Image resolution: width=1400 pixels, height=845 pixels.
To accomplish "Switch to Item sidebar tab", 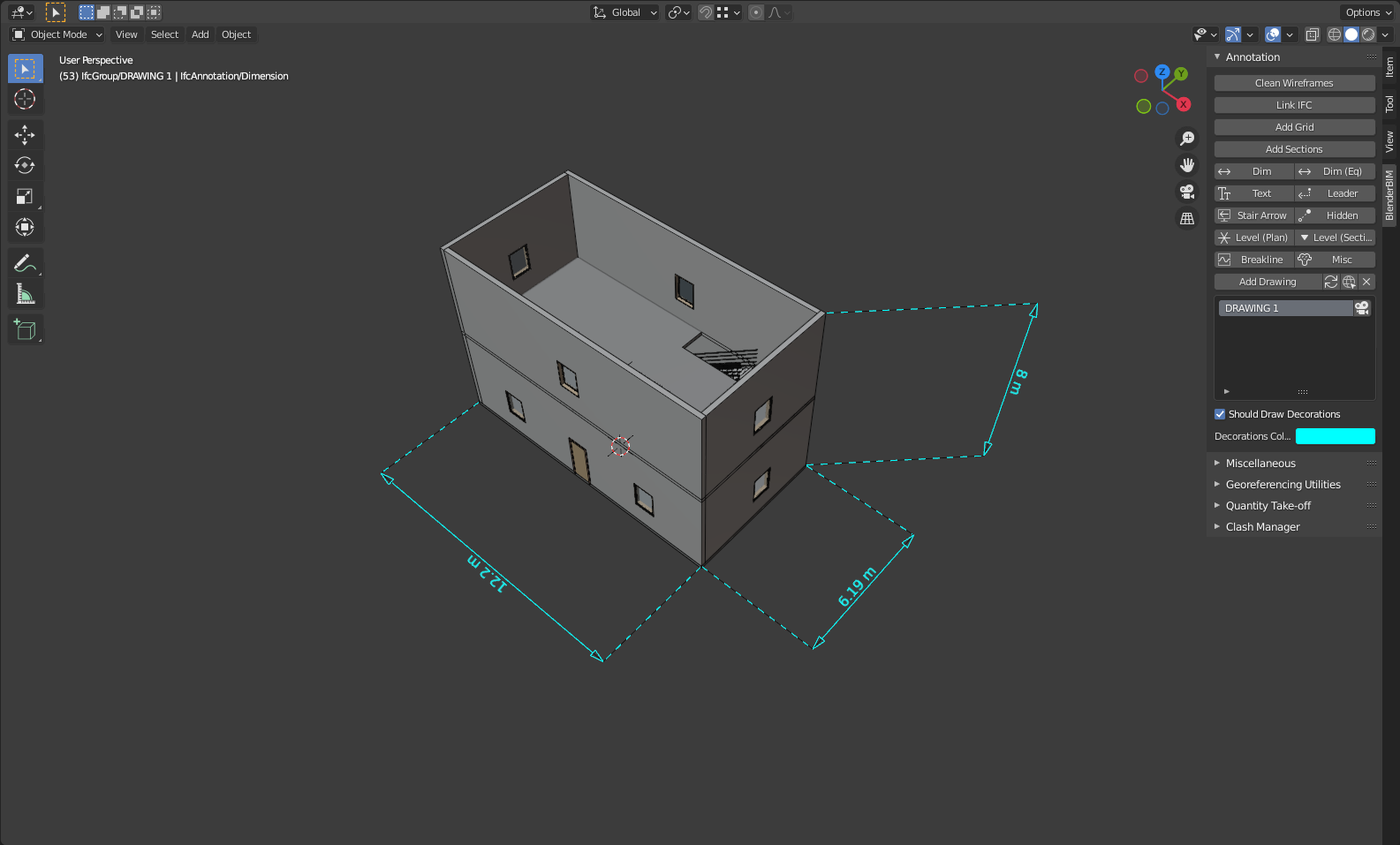I will [1389, 67].
